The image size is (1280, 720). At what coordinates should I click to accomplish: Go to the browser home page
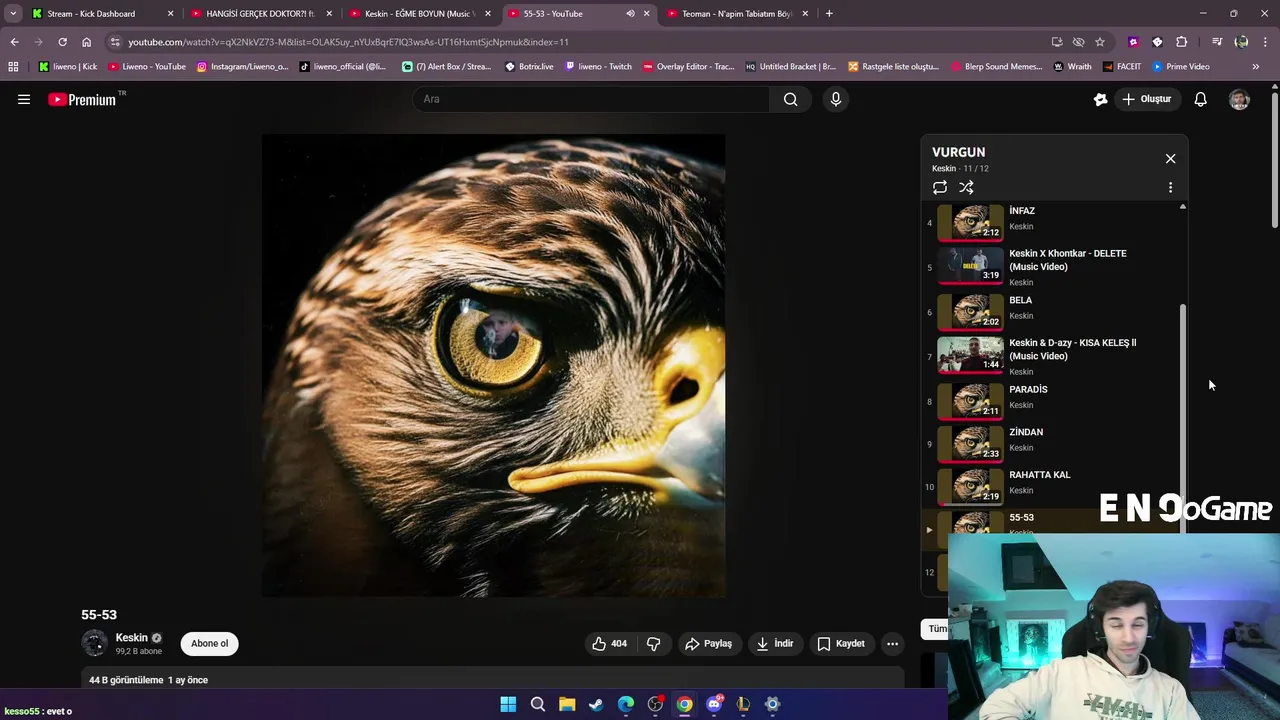tap(86, 42)
